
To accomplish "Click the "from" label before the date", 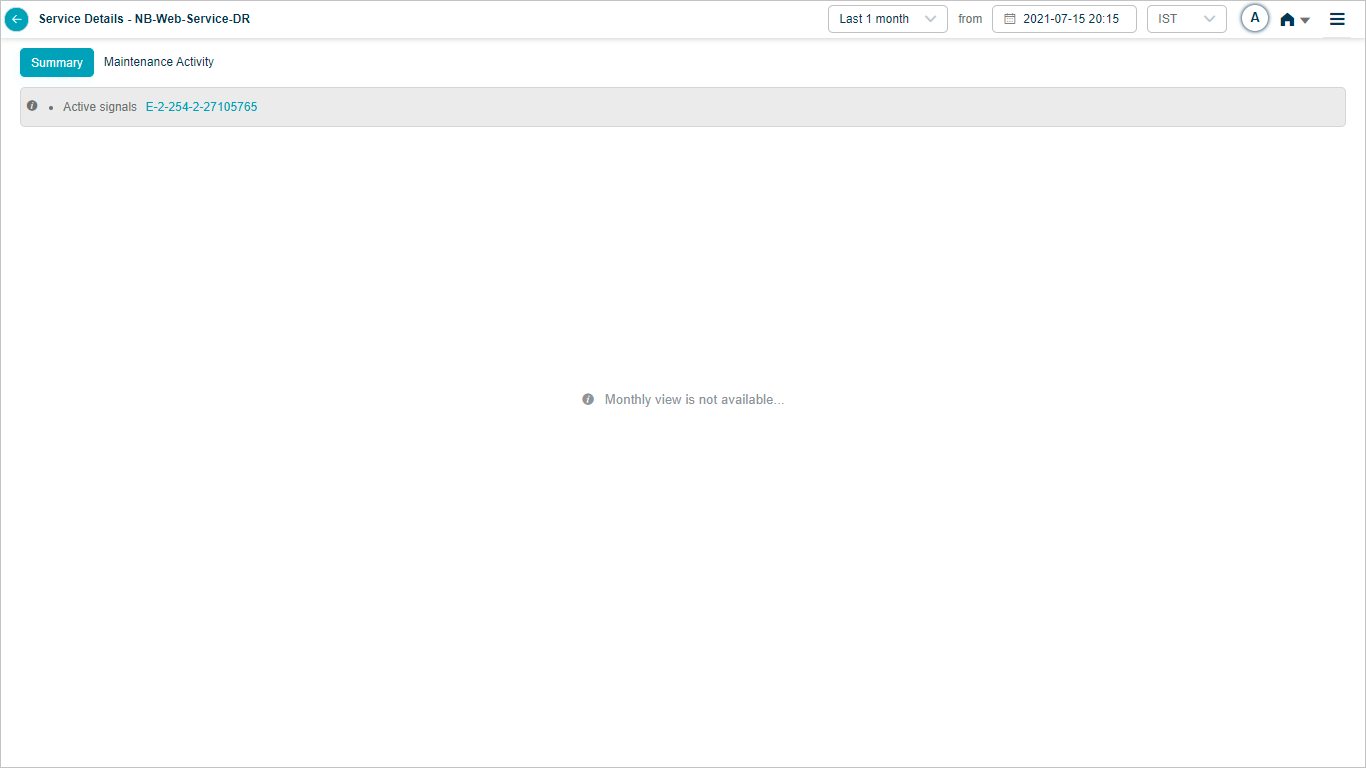I will click(x=970, y=19).
